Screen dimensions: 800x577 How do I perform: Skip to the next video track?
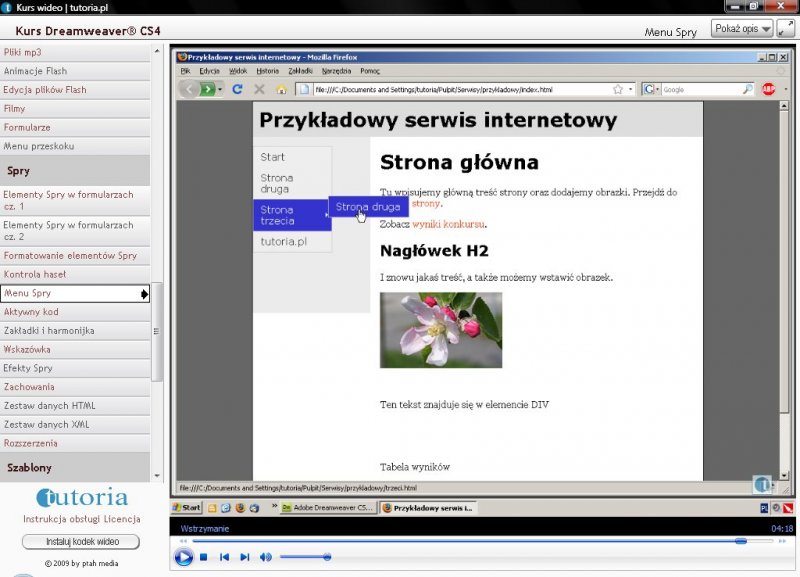[x=245, y=557]
